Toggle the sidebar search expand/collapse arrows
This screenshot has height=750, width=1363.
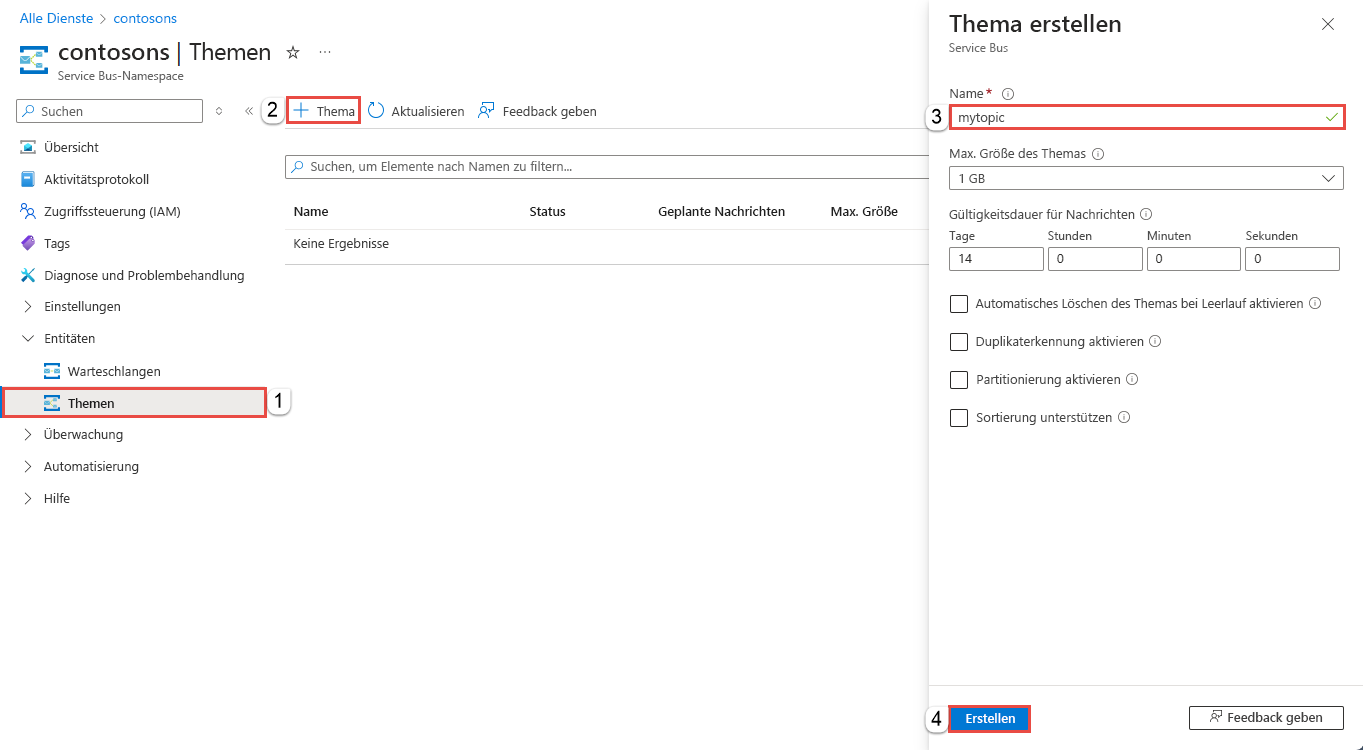pos(219,111)
